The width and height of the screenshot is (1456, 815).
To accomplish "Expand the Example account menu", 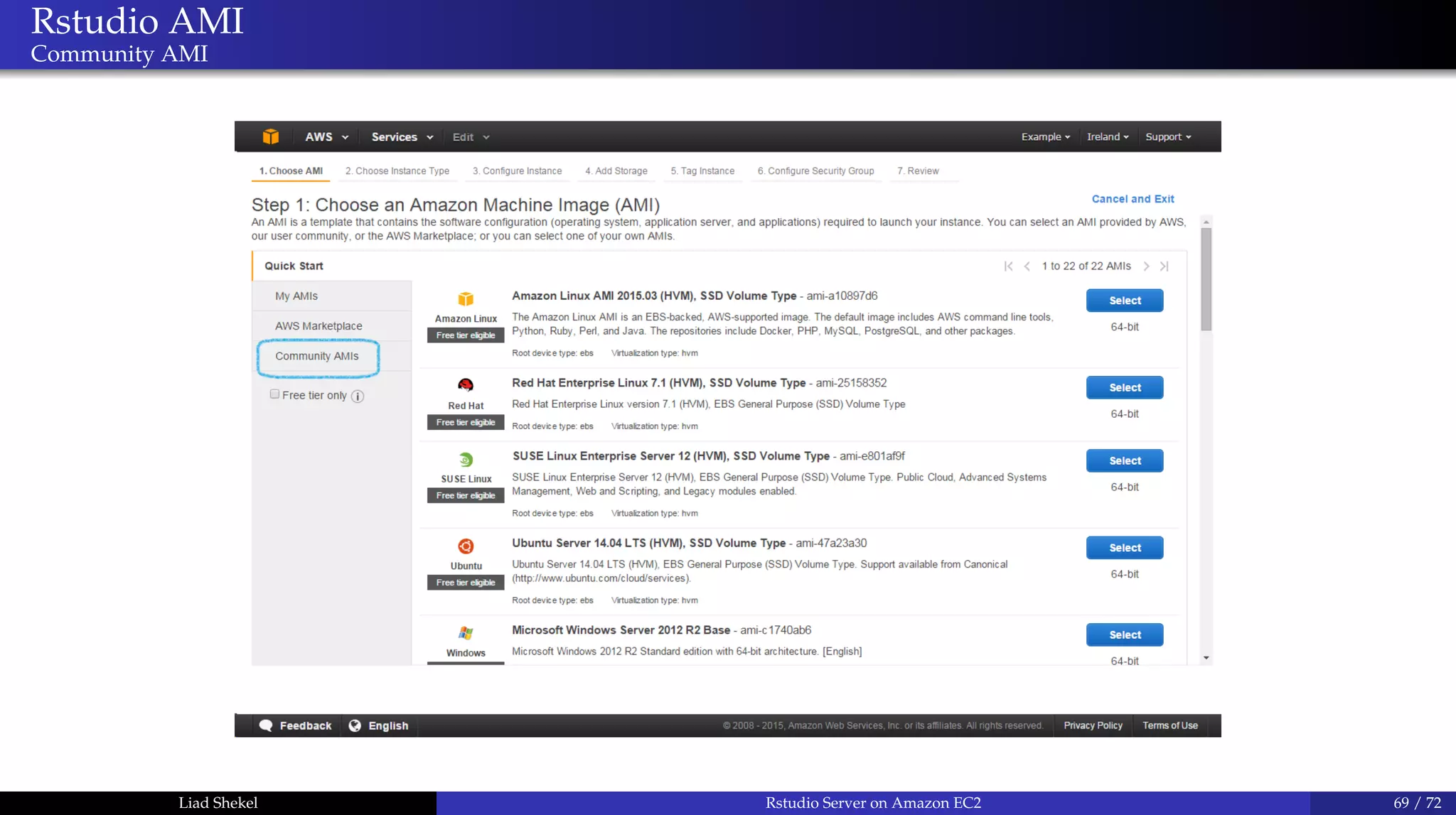I will [x=1045, y=137].
